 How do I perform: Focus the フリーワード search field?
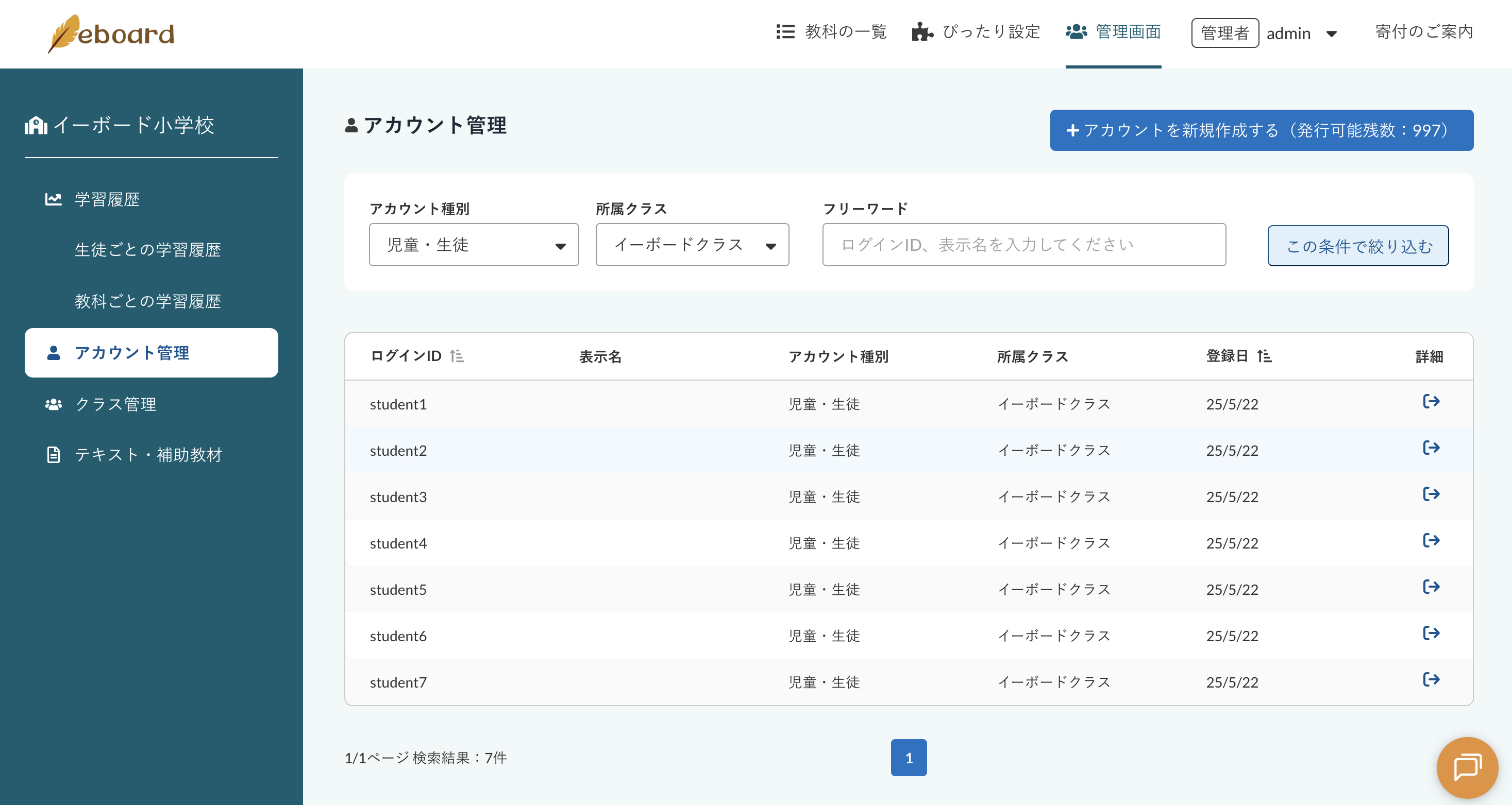(1023, 245)
